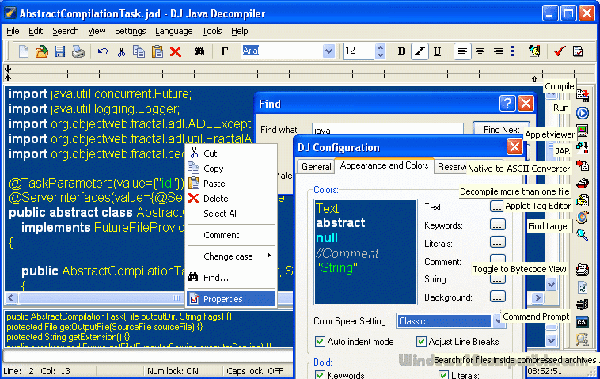This screenshot has height=379, width=600.
Task: Click the red X Delete toolbar icon
Action: click(x=175, y=51)
